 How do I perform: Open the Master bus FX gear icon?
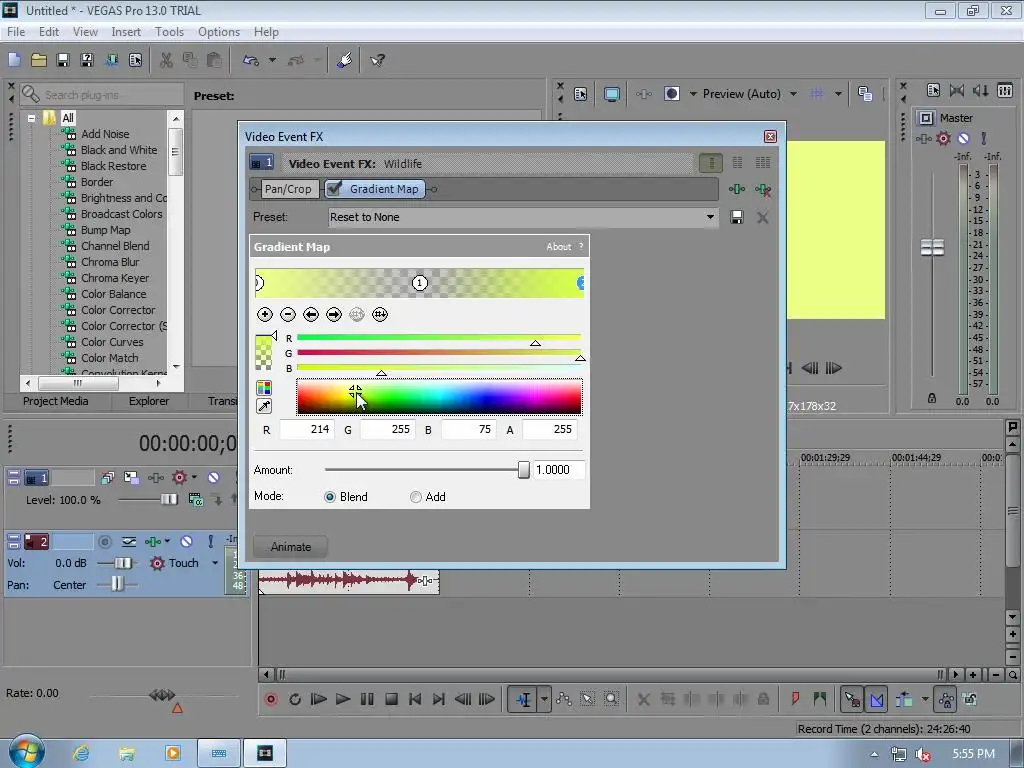tap(943, 138)
